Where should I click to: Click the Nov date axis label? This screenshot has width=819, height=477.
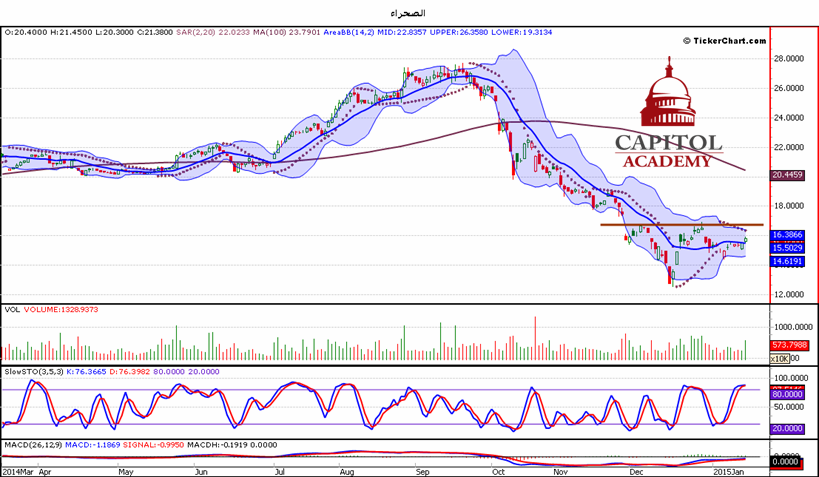560,472
